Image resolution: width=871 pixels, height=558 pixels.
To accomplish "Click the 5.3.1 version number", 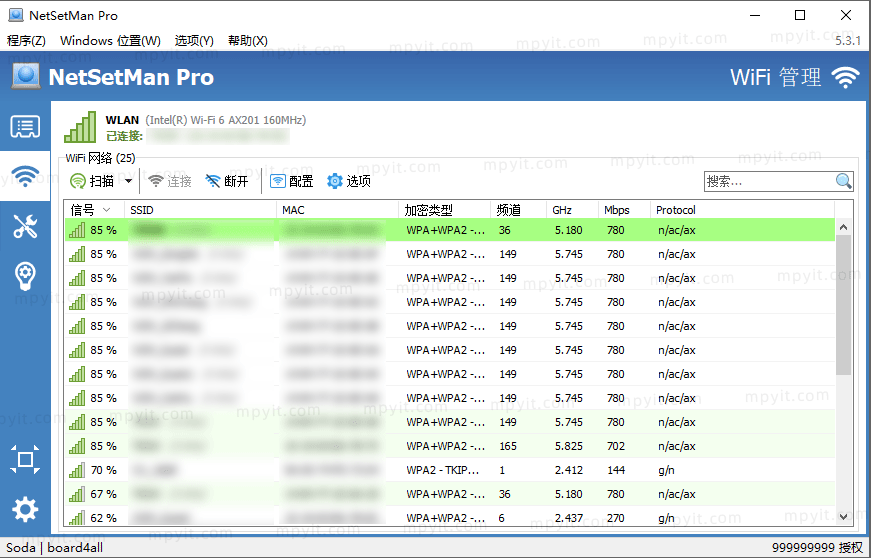I will tap(848, 41).
